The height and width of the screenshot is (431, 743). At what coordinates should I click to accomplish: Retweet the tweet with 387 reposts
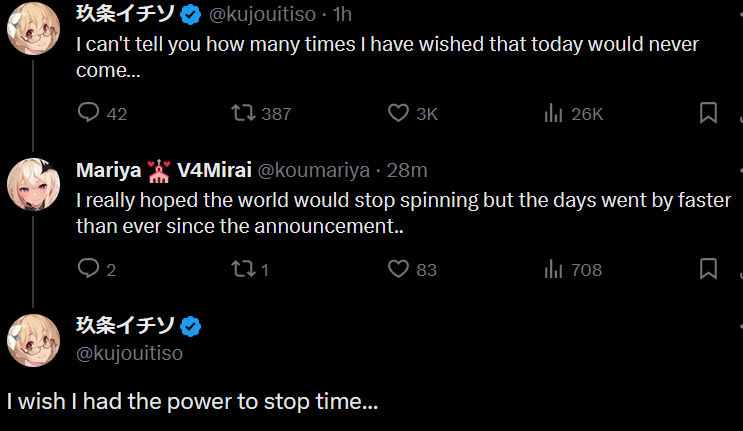(242, 113)
